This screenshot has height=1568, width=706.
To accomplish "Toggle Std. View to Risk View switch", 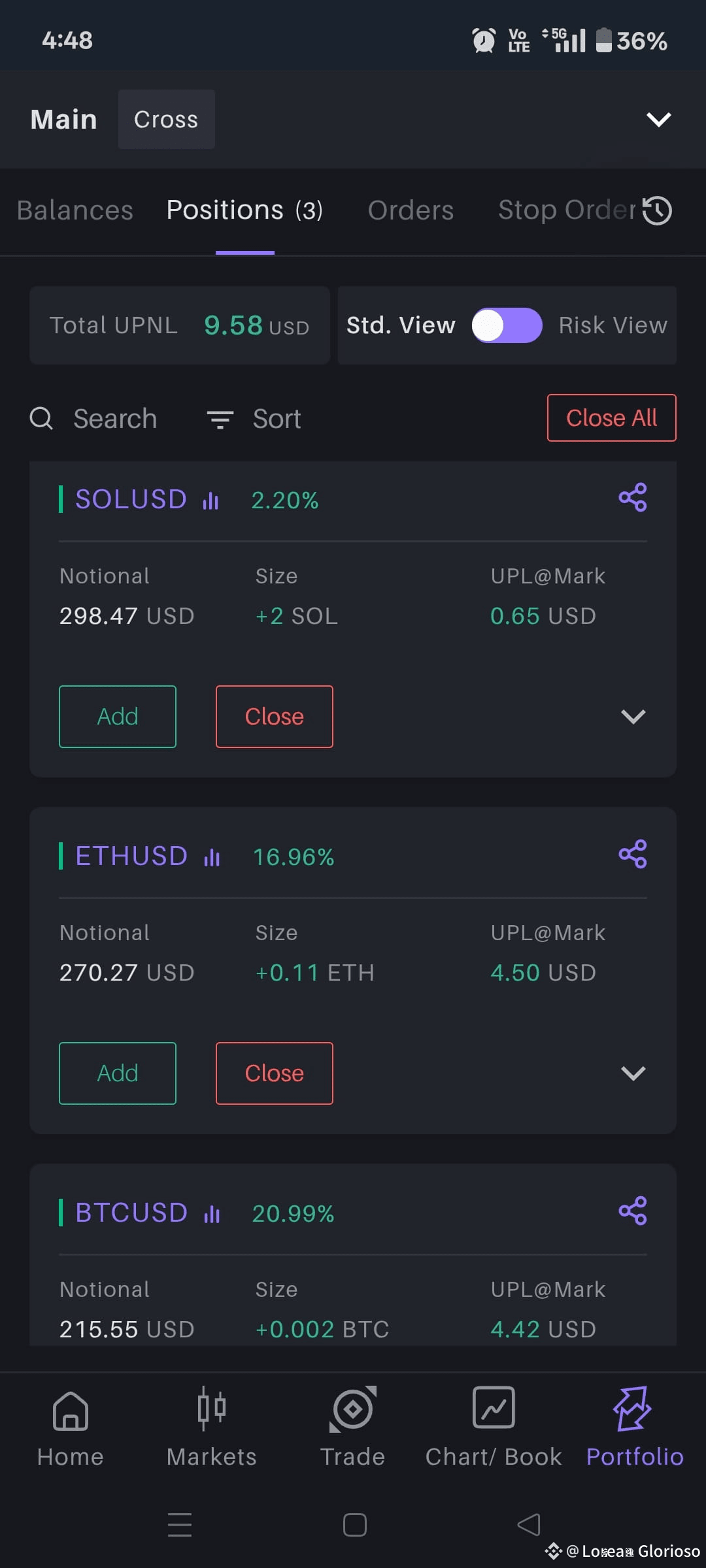I will pyautogui.click(x=507, y=325).
